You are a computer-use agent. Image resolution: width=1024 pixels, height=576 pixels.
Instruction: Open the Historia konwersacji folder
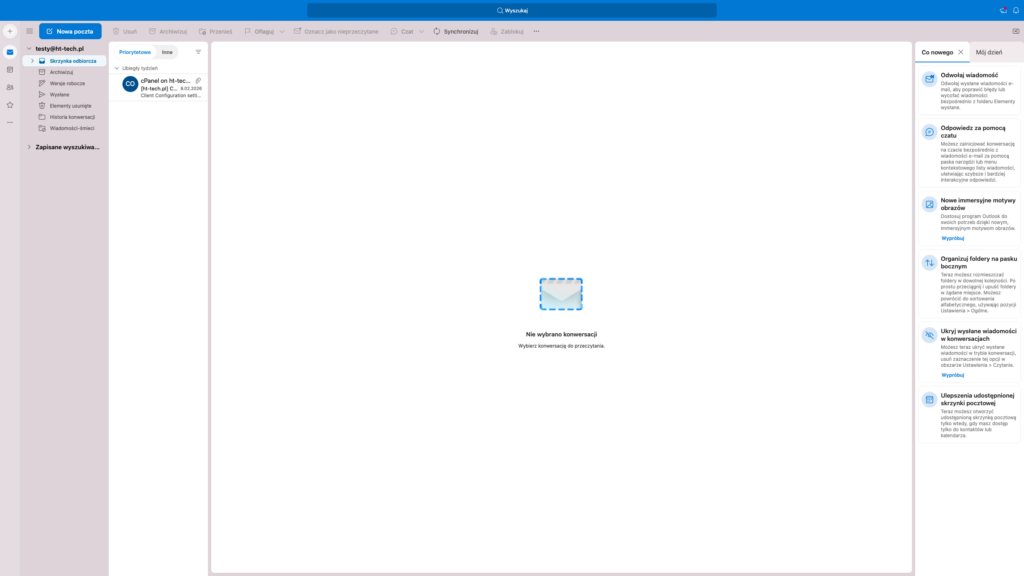[x=72, y=117]
